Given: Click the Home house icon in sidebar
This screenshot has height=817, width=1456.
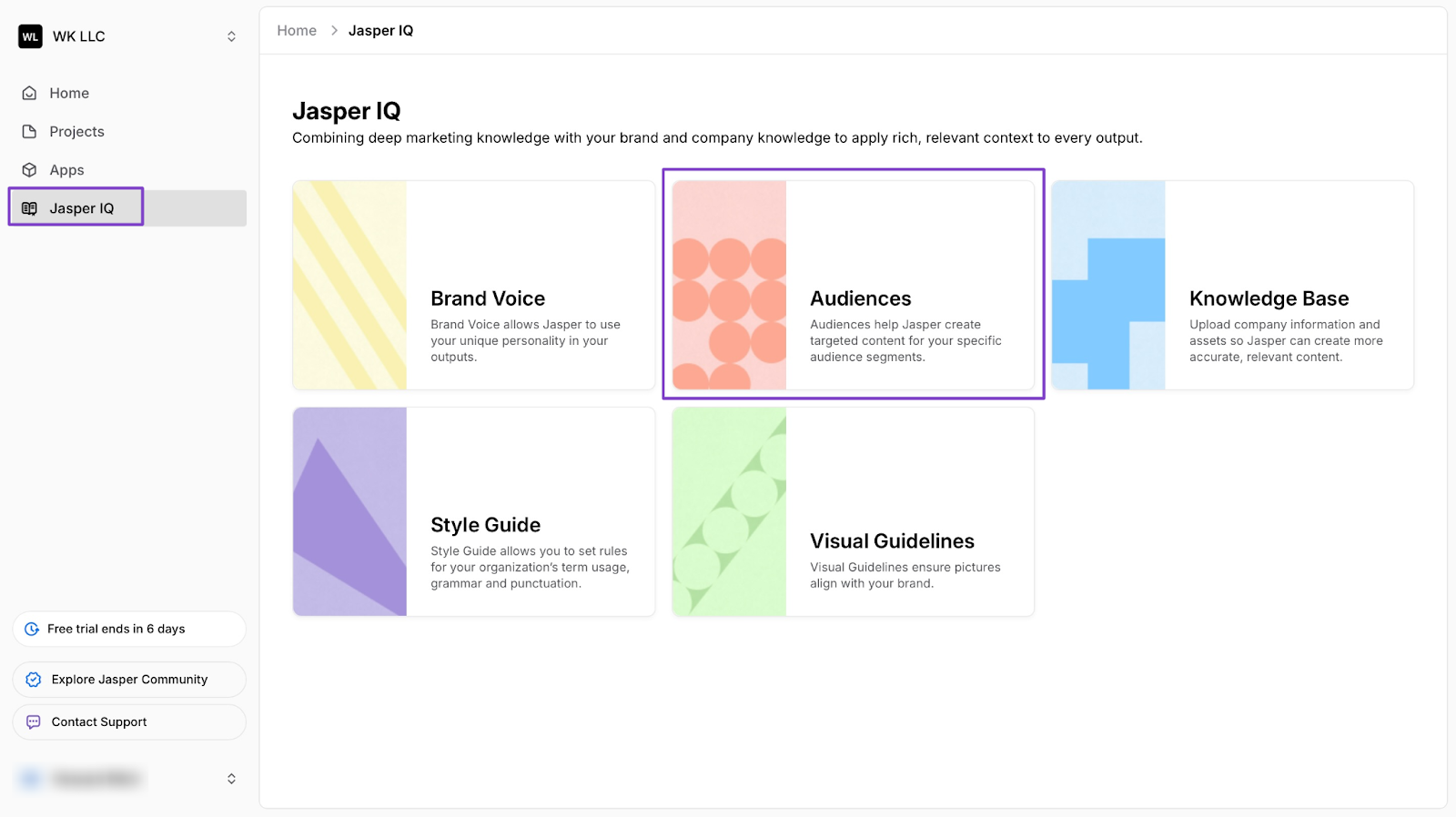Looking at the screenshot, I should tap(29, 93).
